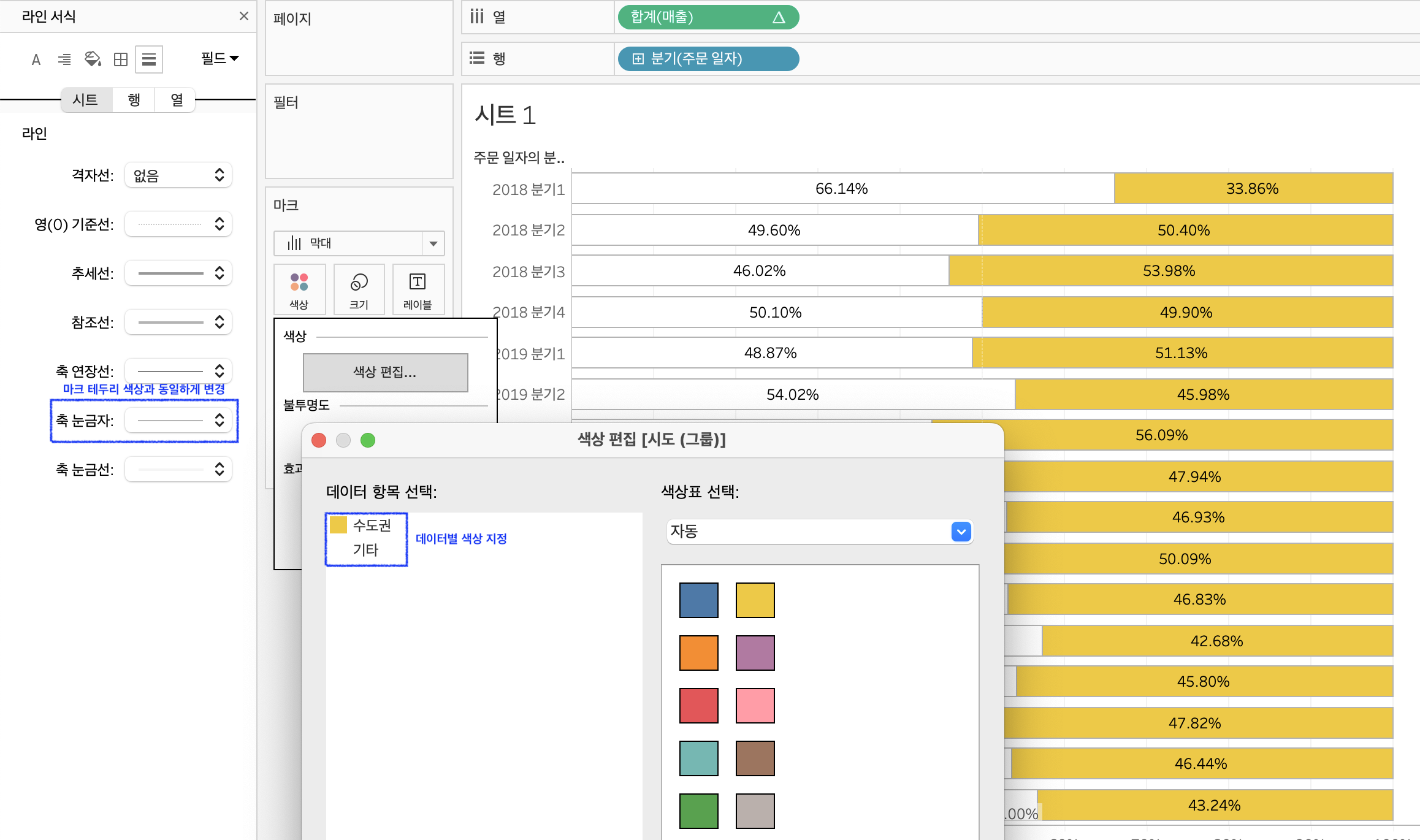
Task: Select the 기타 data item
Action: pos(366,550)
